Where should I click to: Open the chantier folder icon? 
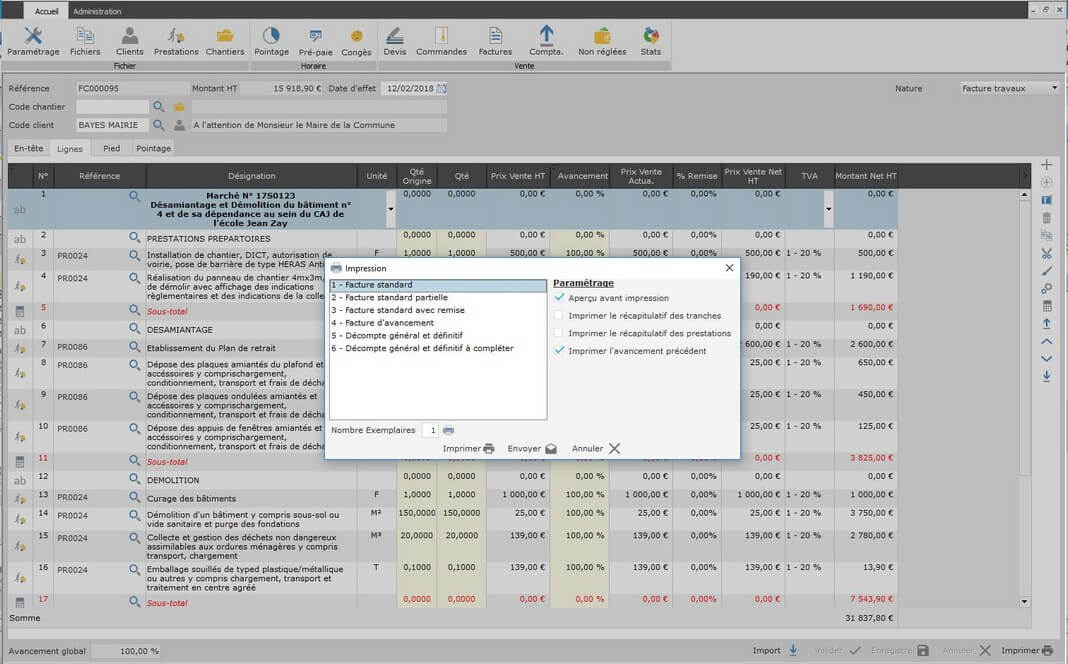pos(179,107)
